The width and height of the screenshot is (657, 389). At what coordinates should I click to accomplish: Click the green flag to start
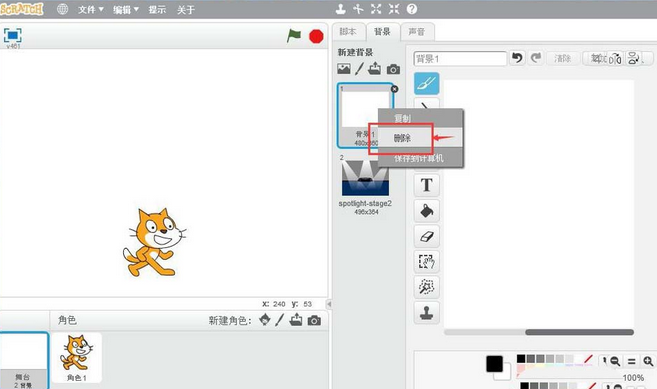click(x=294, y=36)
